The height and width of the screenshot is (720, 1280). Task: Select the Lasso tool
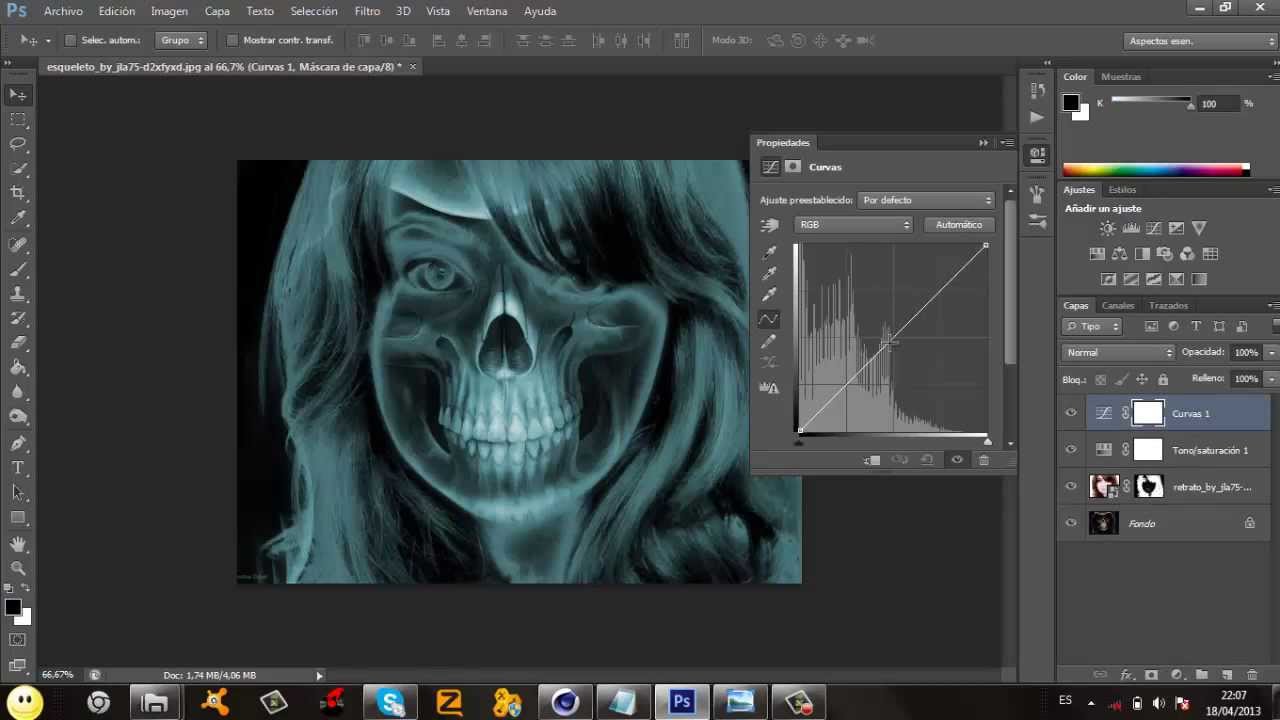pos(18,145)
